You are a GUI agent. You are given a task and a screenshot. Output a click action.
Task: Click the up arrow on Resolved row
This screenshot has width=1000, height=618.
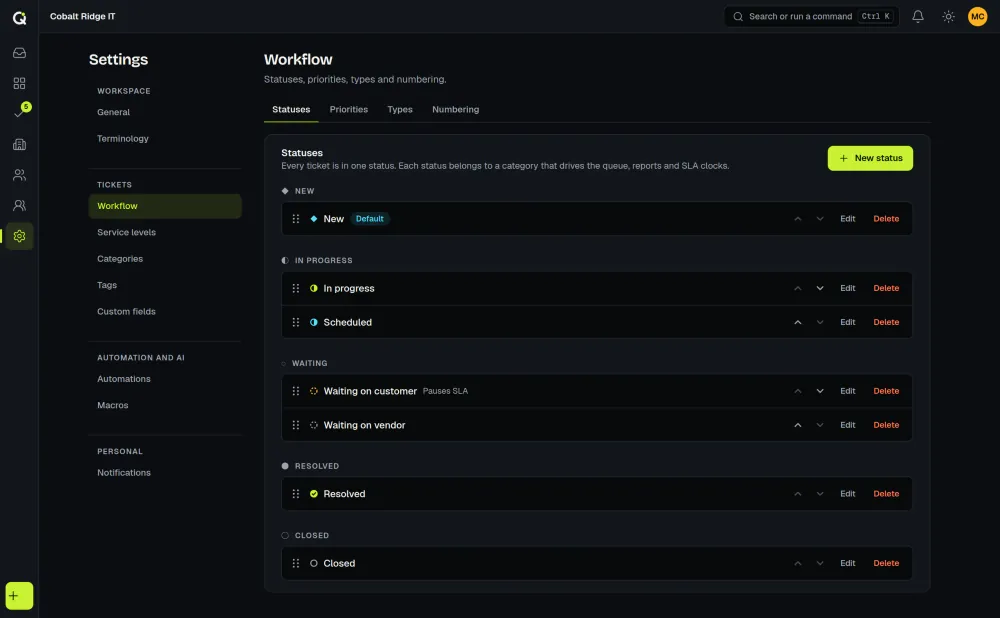click(798, 494)
